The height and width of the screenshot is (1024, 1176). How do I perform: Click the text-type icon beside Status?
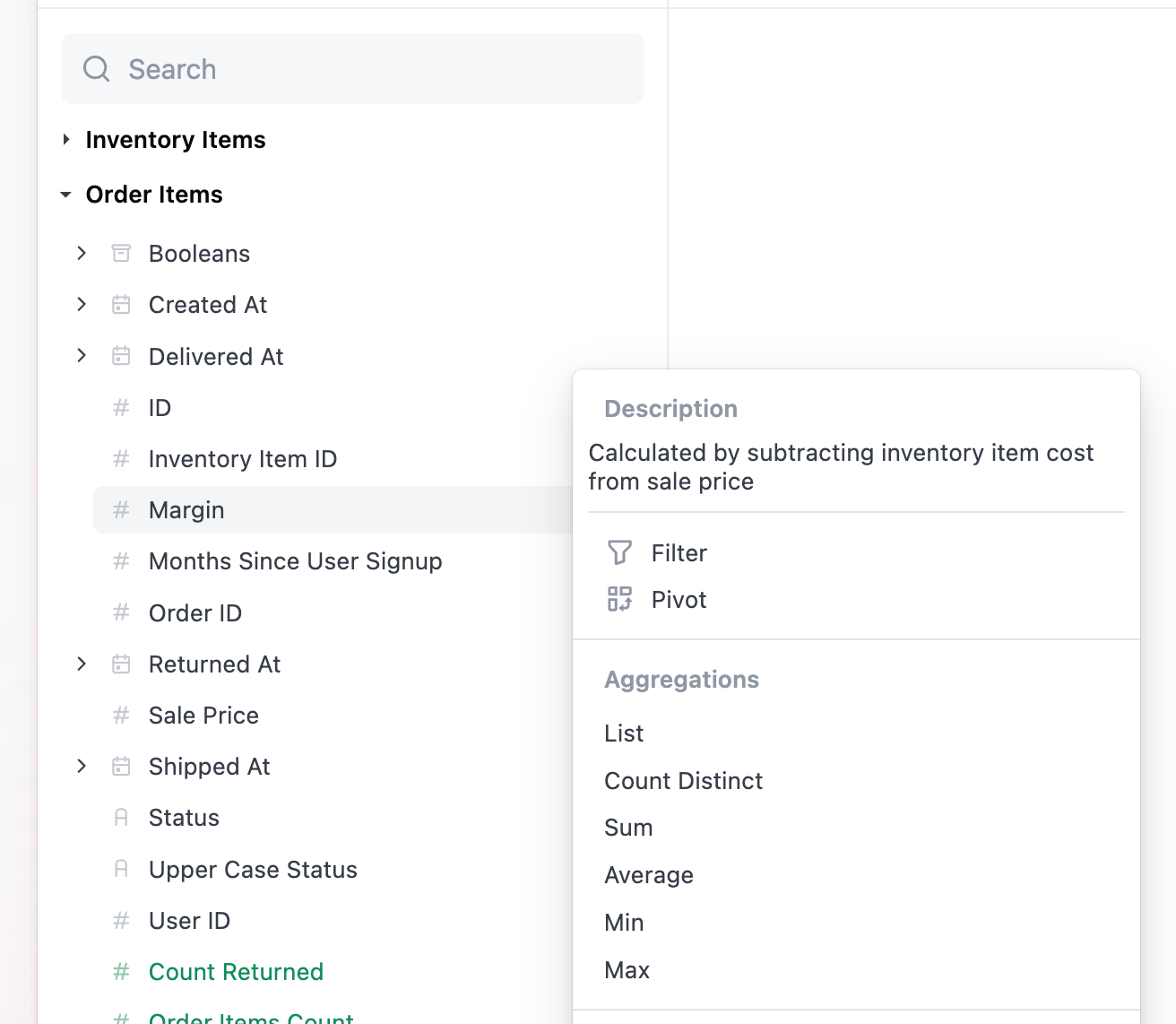(121, 818)
